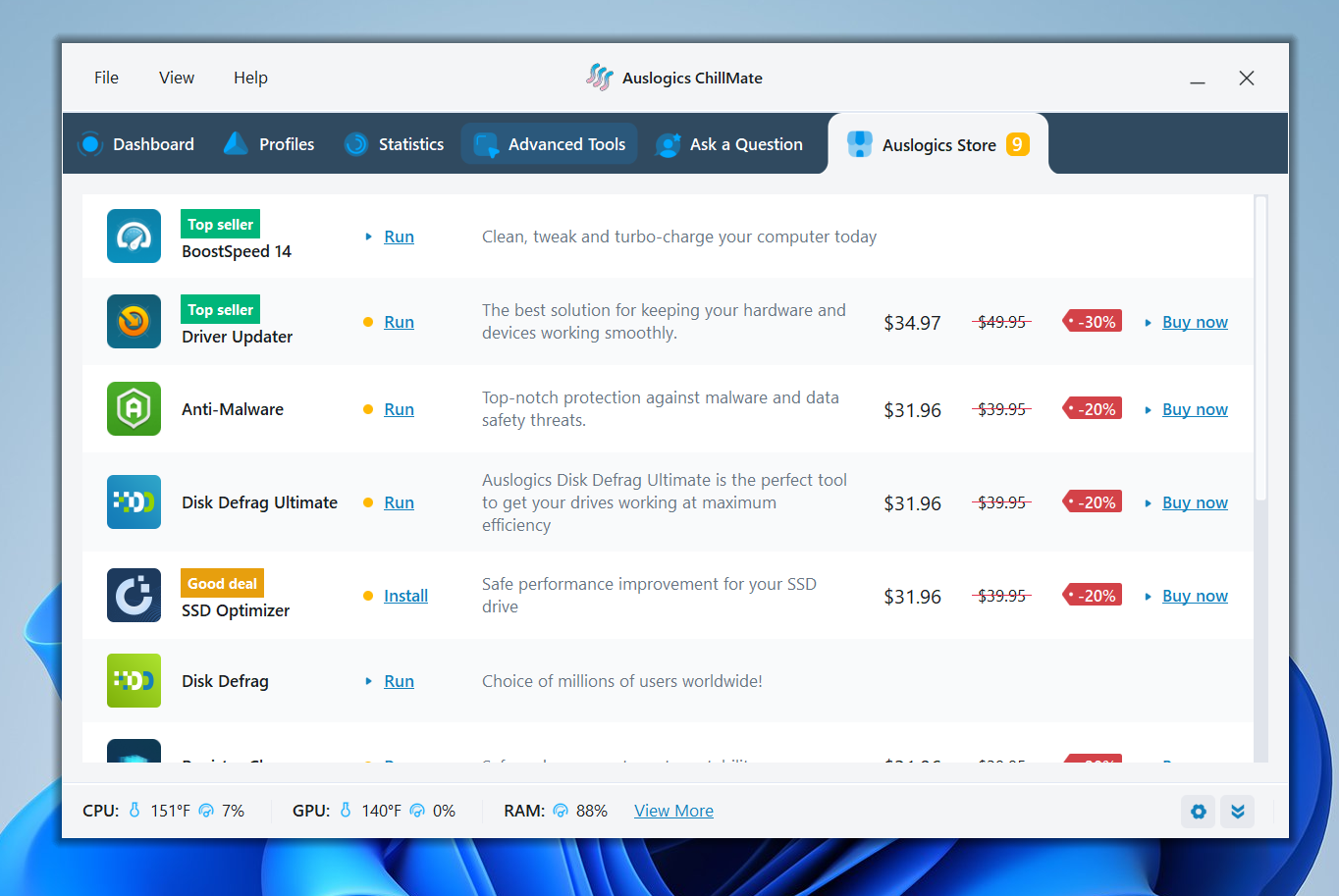
Task: Click the GPU thermometer icon
Action: [347, 811]
